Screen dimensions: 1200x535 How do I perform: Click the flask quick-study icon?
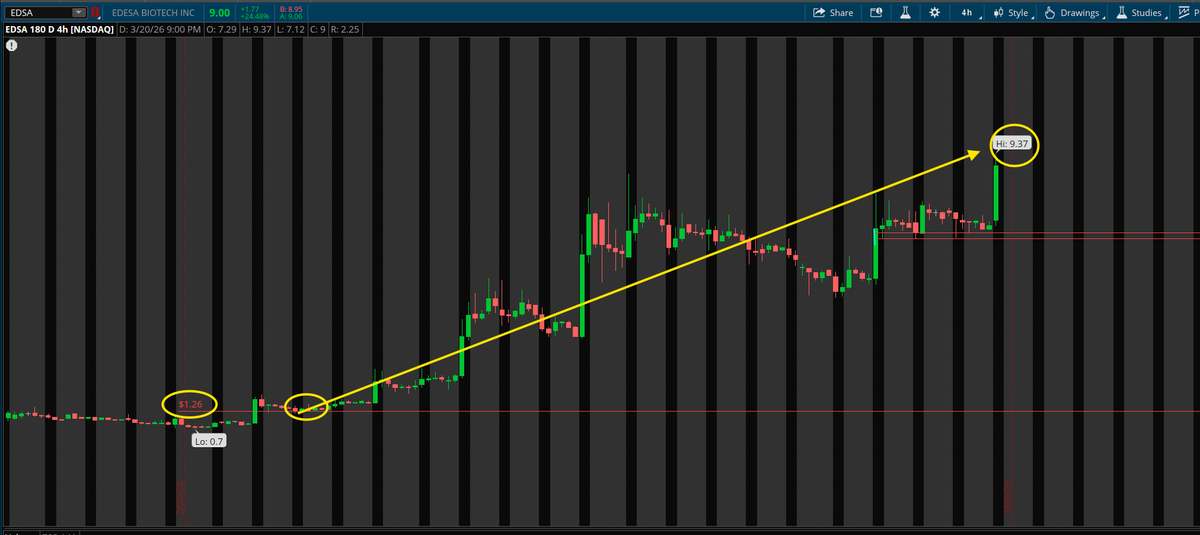[904, 13]
